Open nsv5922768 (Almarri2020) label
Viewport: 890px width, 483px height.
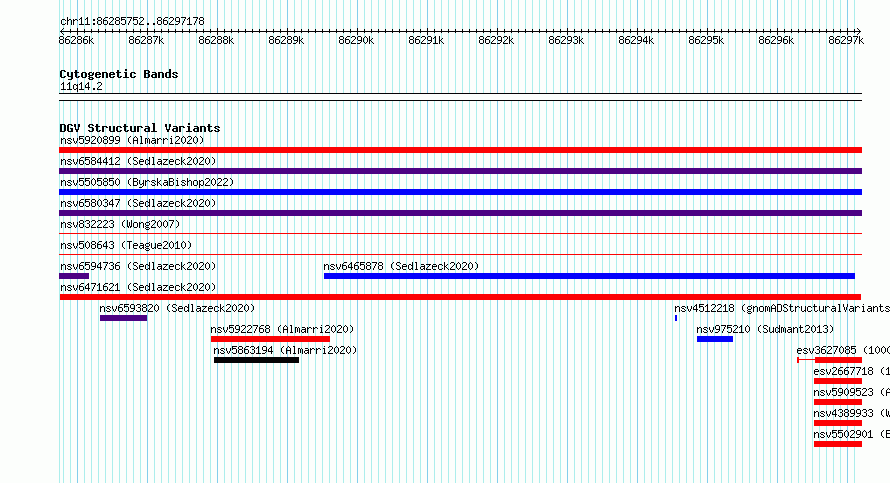click(x=282, y=329)
